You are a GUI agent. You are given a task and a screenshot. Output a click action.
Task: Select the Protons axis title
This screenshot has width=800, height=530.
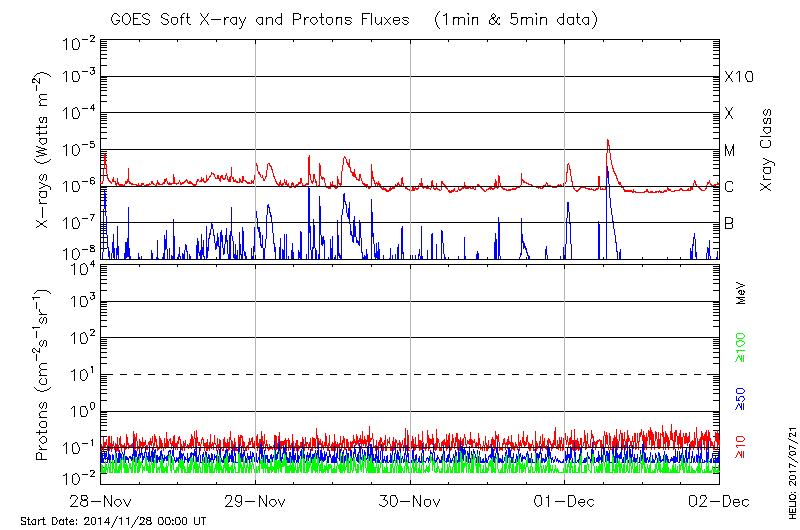click(44, 375)
